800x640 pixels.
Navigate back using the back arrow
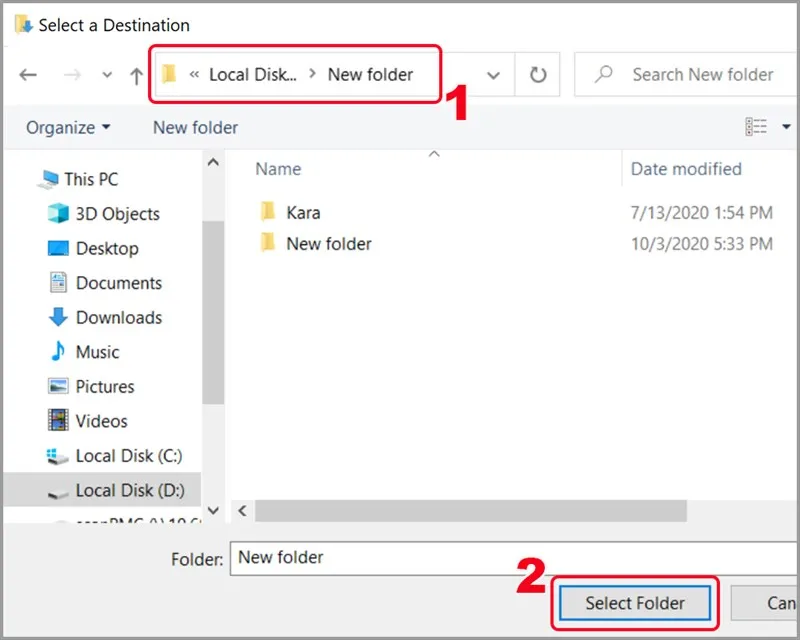27,74
